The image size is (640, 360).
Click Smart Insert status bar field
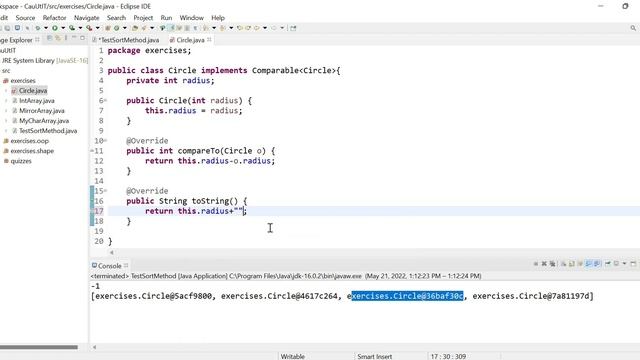coord(375,356)
